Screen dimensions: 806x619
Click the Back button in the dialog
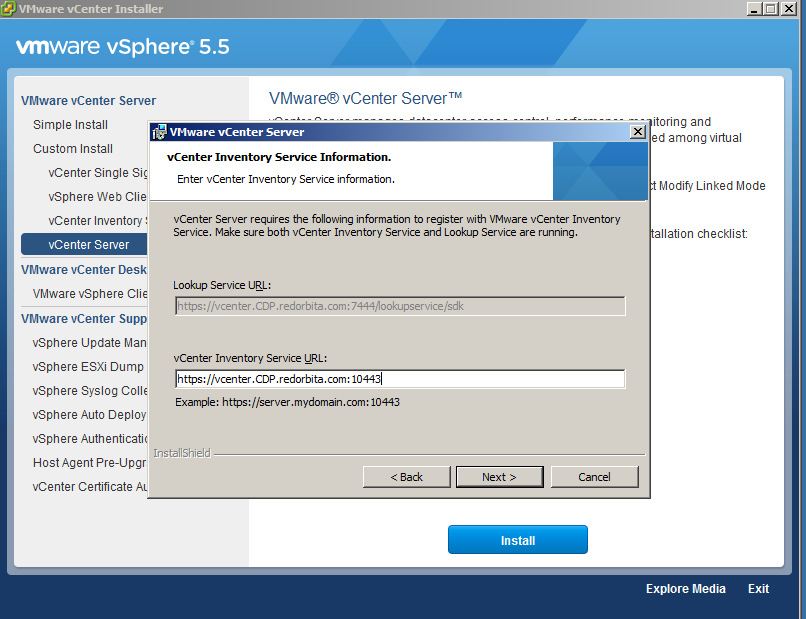click(x=406, y=477)
